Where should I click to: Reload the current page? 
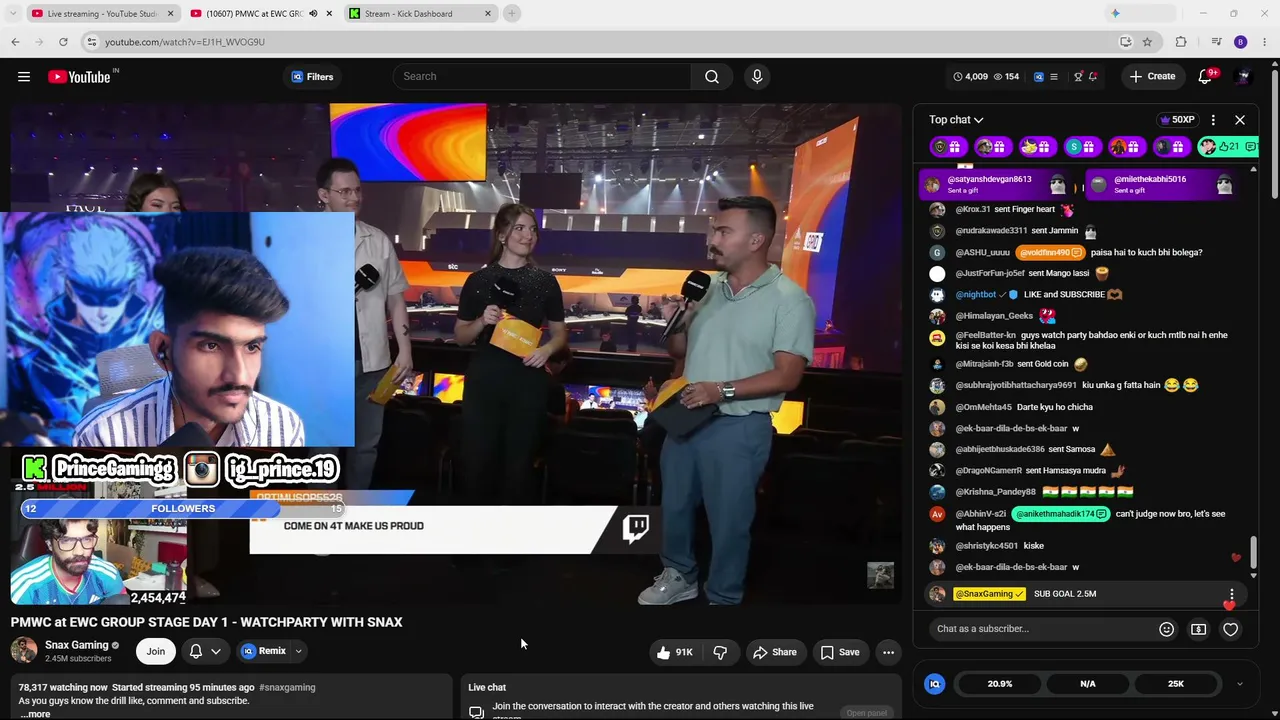(x=63, y=42)
